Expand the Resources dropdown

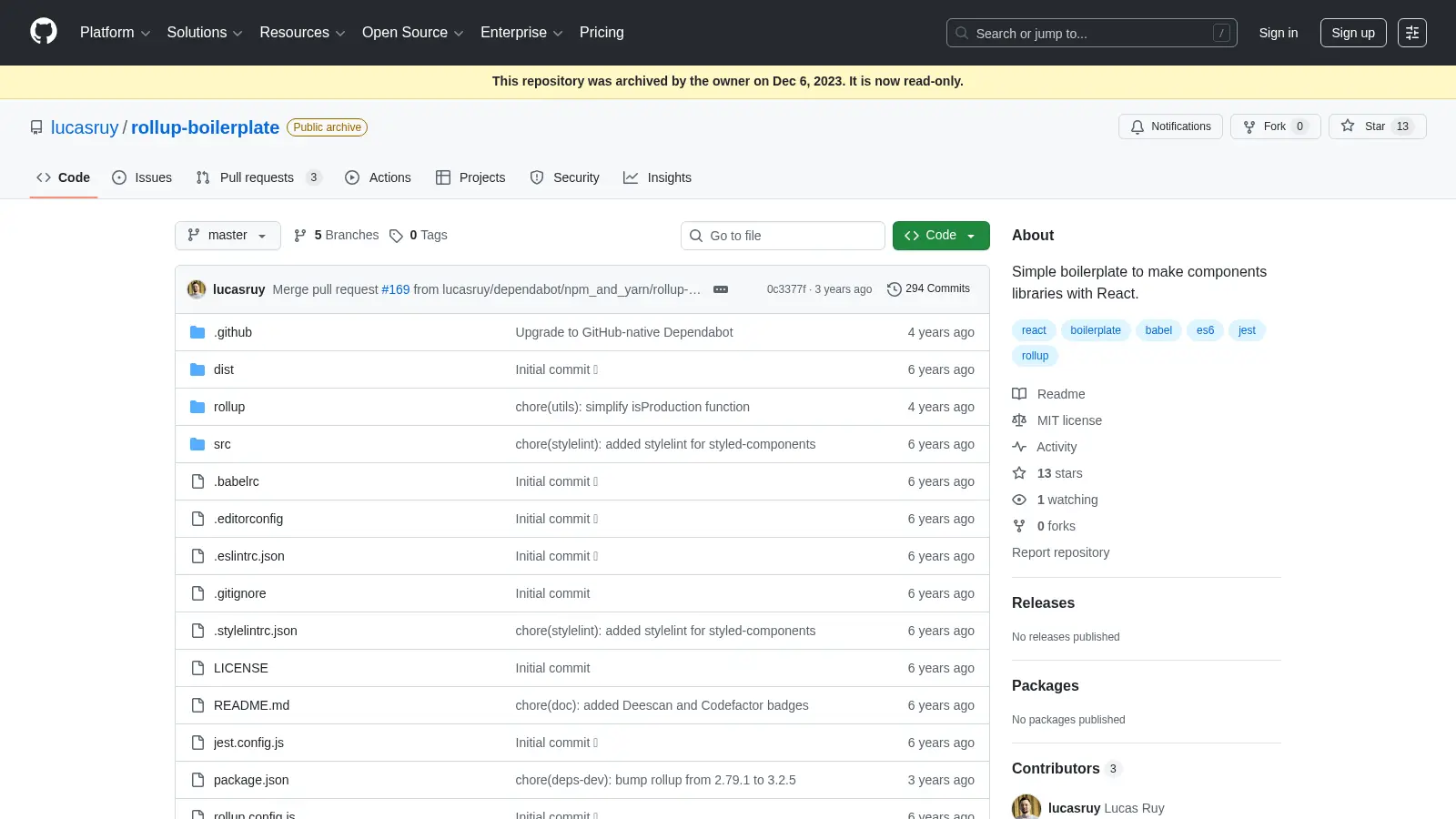(302, 33)
